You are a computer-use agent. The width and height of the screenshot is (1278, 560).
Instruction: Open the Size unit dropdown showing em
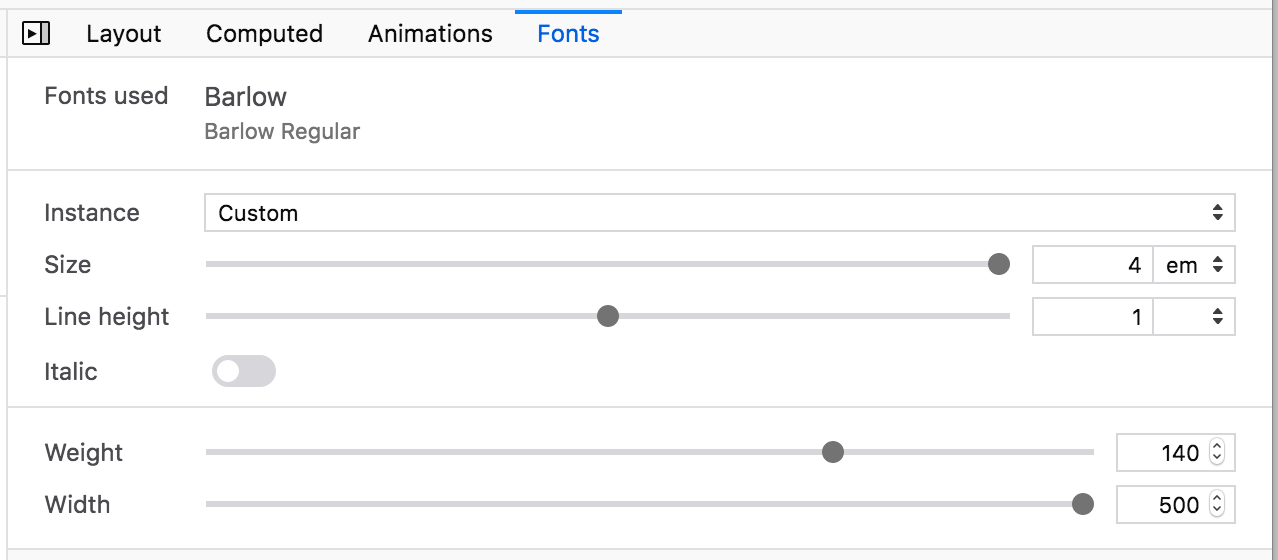1195,265
